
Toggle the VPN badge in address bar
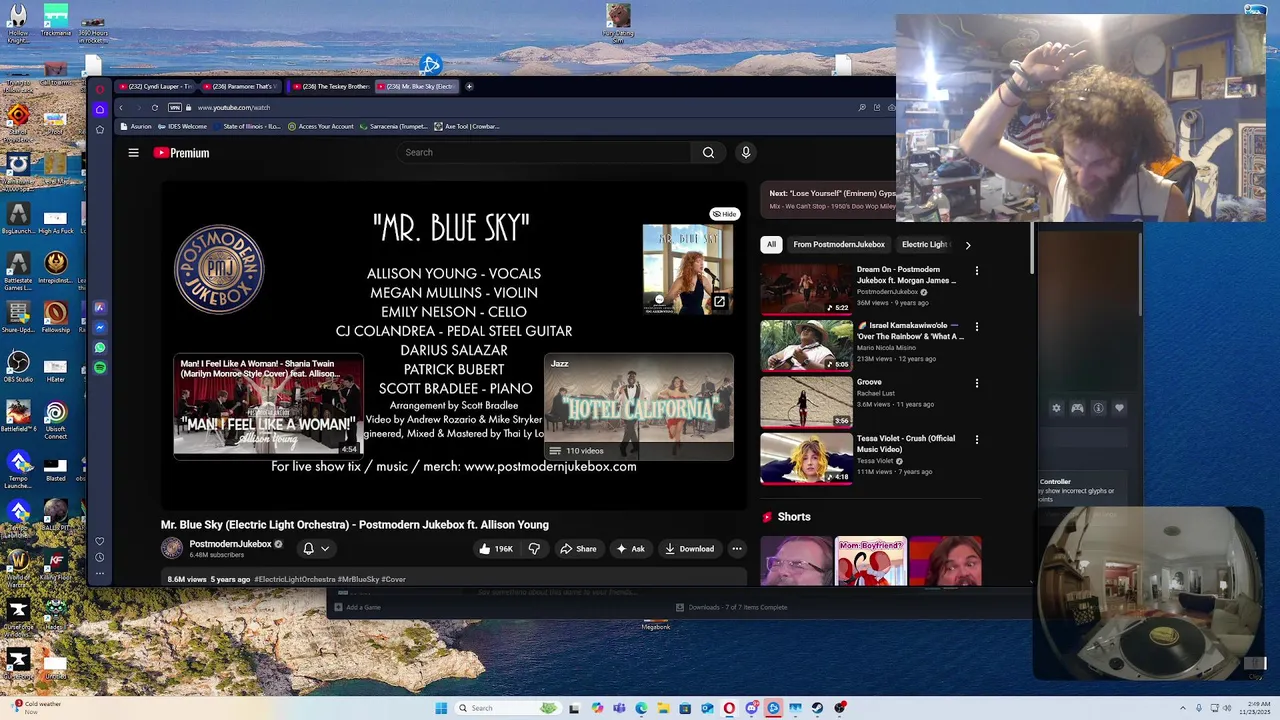(x=175, y=107)
